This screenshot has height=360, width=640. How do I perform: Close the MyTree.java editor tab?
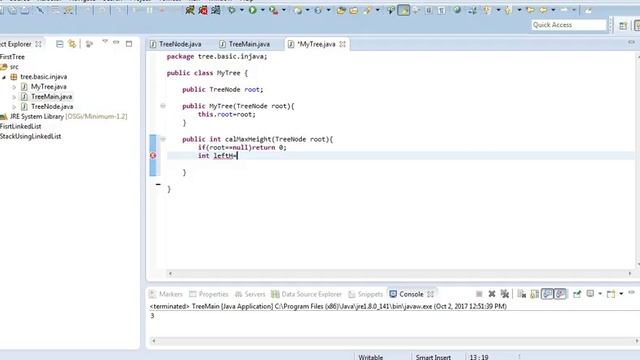point(342,44)
